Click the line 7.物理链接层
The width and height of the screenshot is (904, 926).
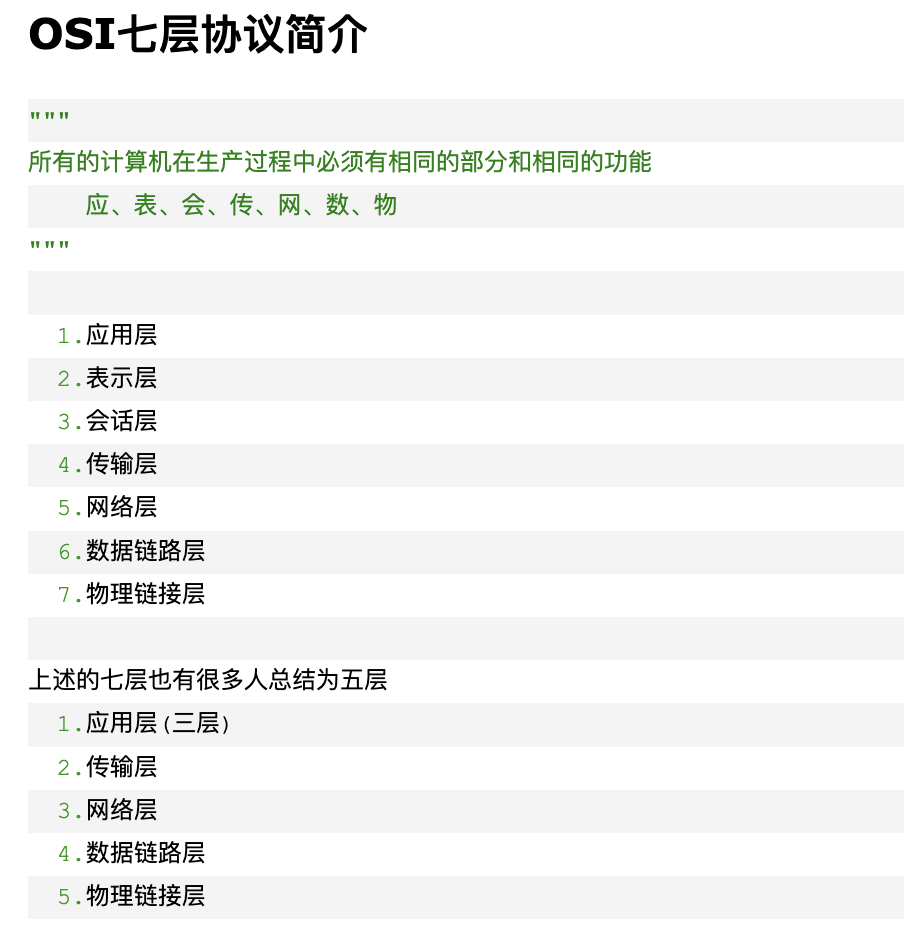click(131, 595)
